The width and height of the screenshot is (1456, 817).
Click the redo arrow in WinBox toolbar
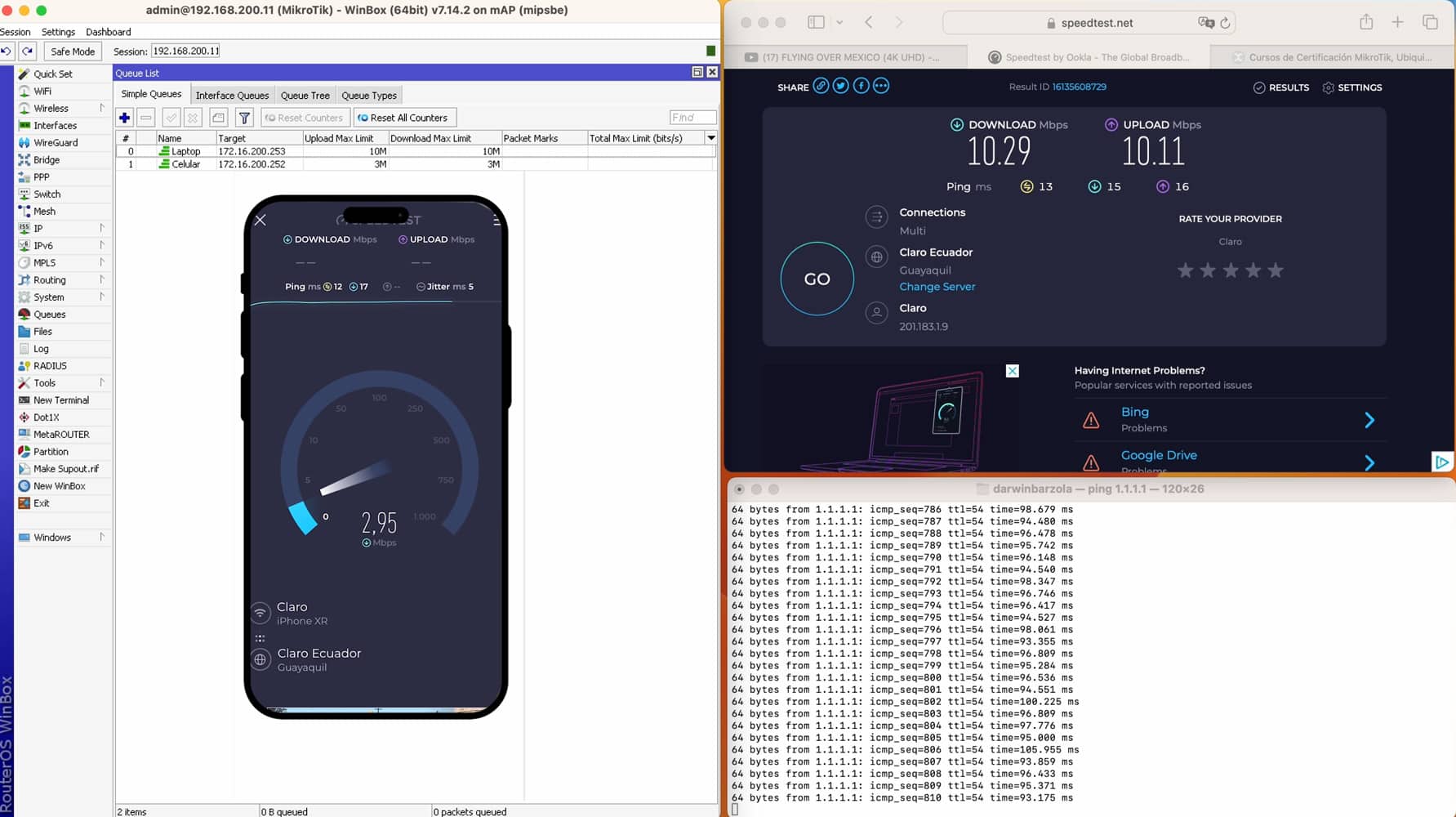pos(28,51)
